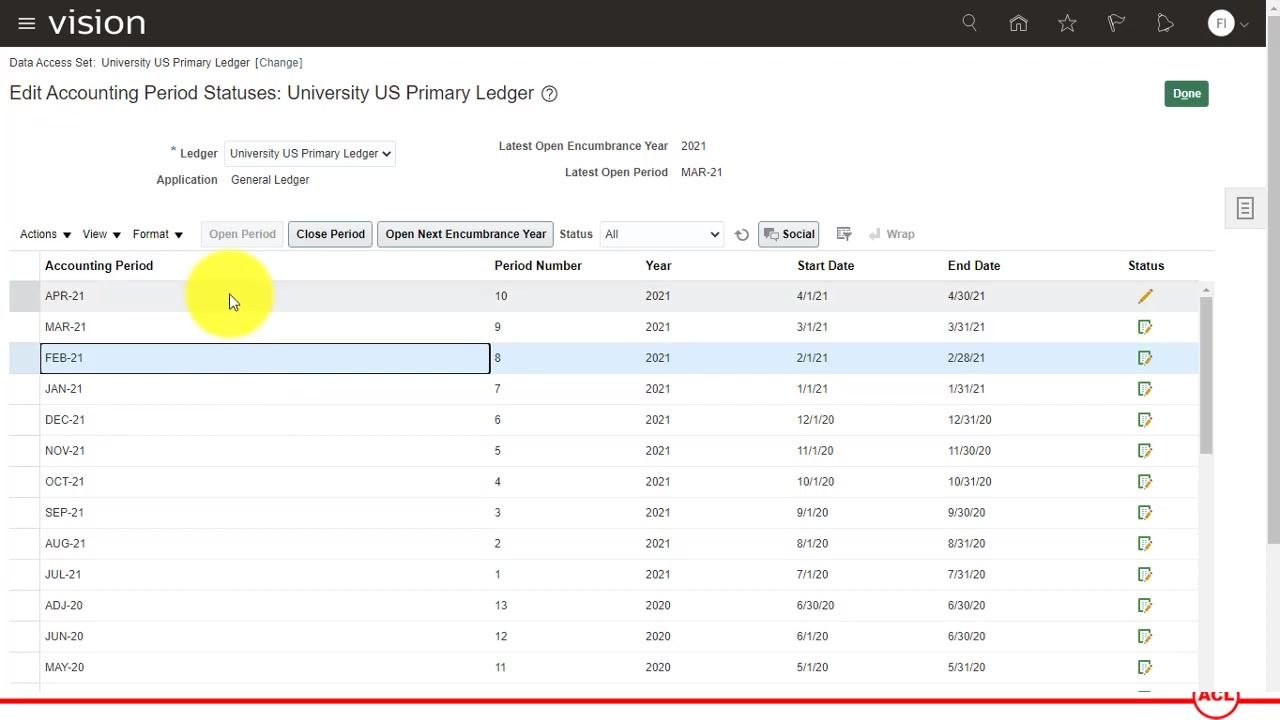Open the Actions menu
The image size is (1280, 720).
point(46,234)
